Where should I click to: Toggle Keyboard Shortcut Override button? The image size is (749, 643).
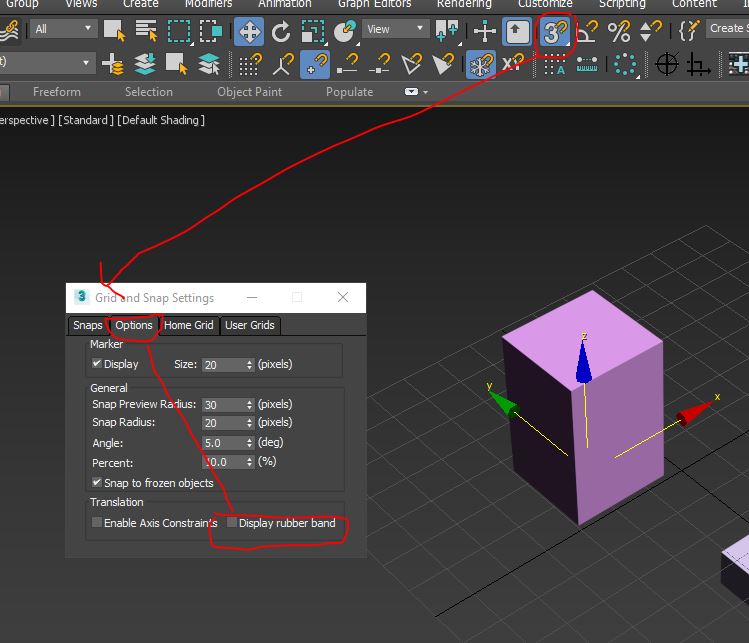pos(517,32)
